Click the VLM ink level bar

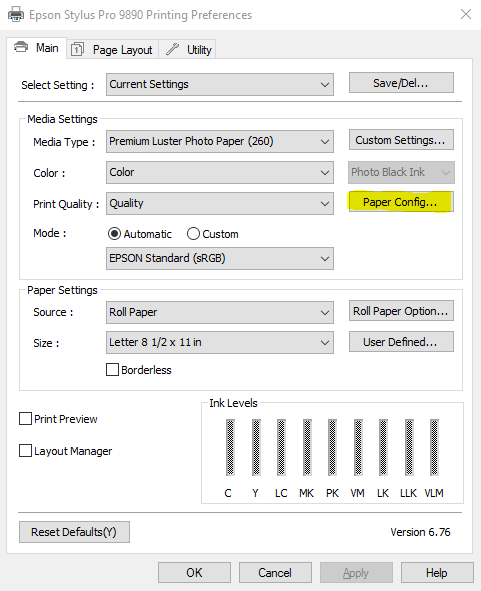point(434,447)
